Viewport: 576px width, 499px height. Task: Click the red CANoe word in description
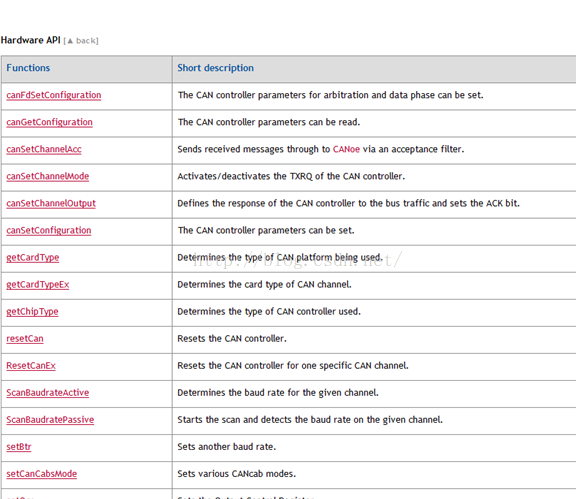[x=346, y=149]
